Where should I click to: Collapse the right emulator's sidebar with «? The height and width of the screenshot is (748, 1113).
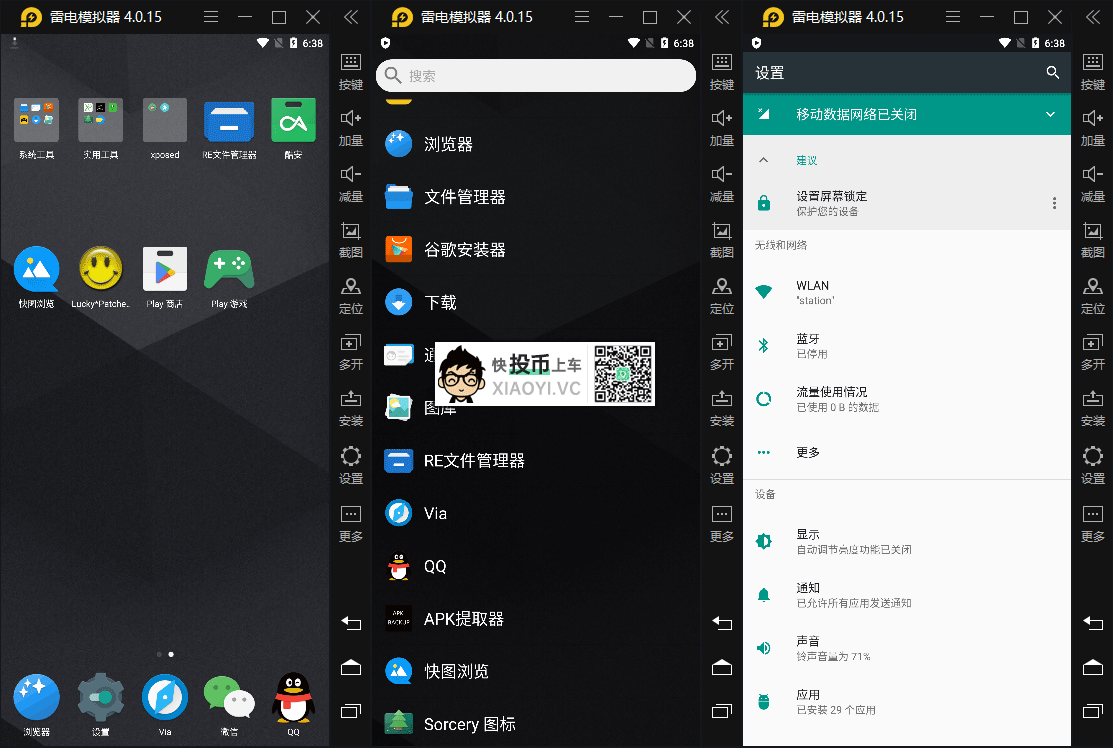[1093, 16]
